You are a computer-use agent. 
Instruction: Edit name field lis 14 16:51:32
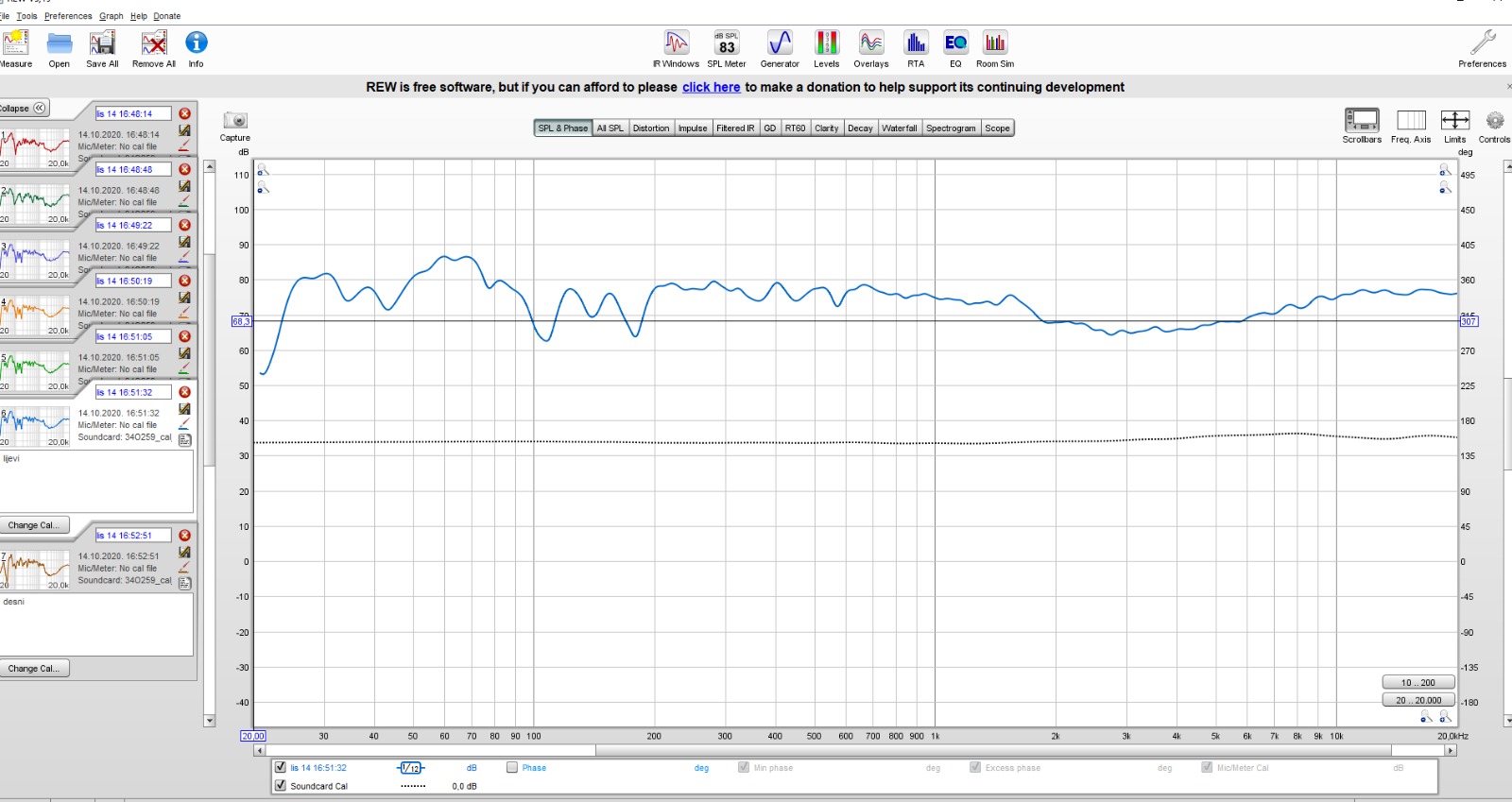133,392
